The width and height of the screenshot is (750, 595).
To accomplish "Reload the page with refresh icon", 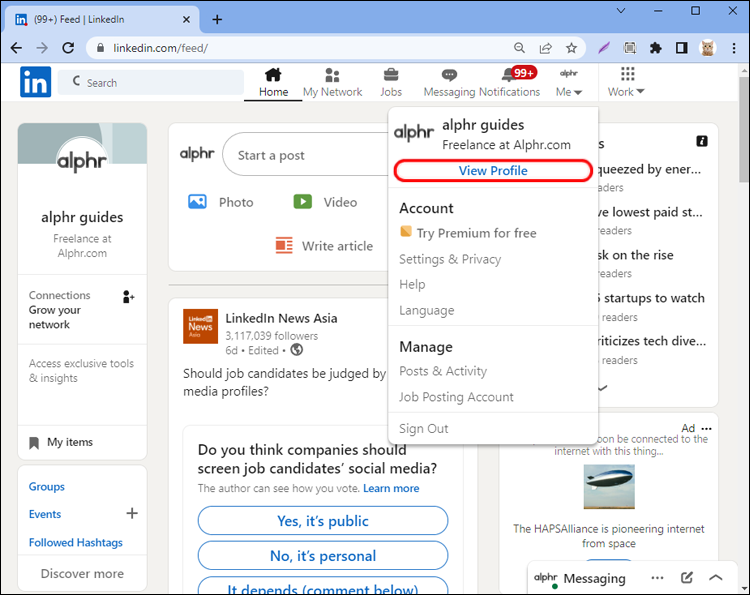I will tap(68, 48).
